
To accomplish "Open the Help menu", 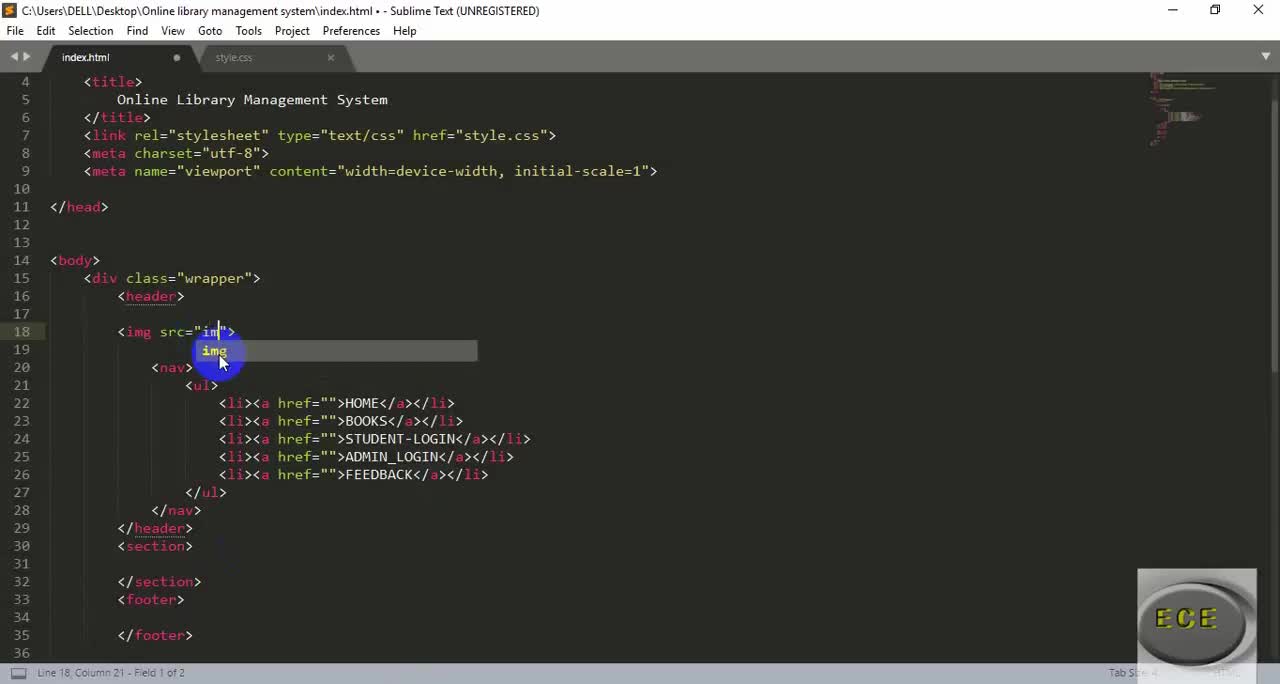I will [x=404, y=31].
